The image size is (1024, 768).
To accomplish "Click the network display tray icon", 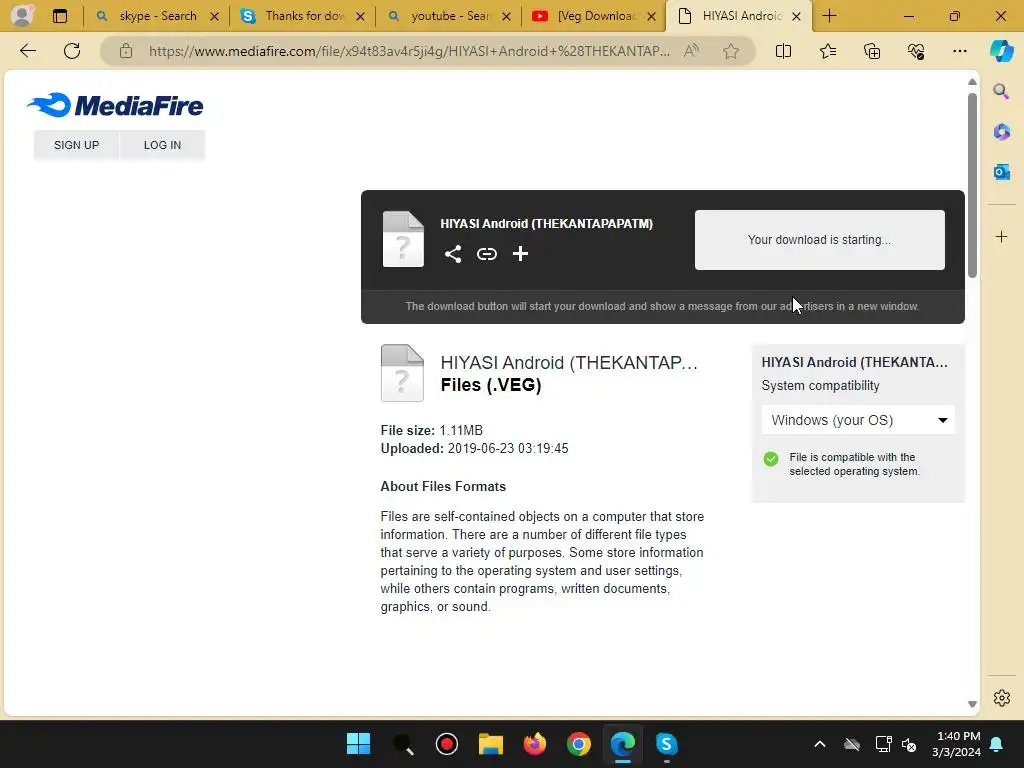I will pos(883,744).
